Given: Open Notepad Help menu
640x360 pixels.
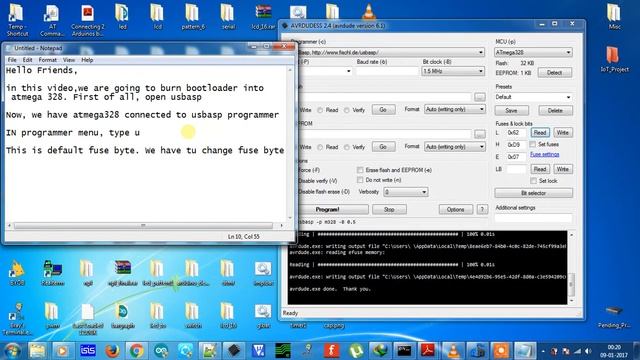Looking at the screenshot, I should (87, 60).
